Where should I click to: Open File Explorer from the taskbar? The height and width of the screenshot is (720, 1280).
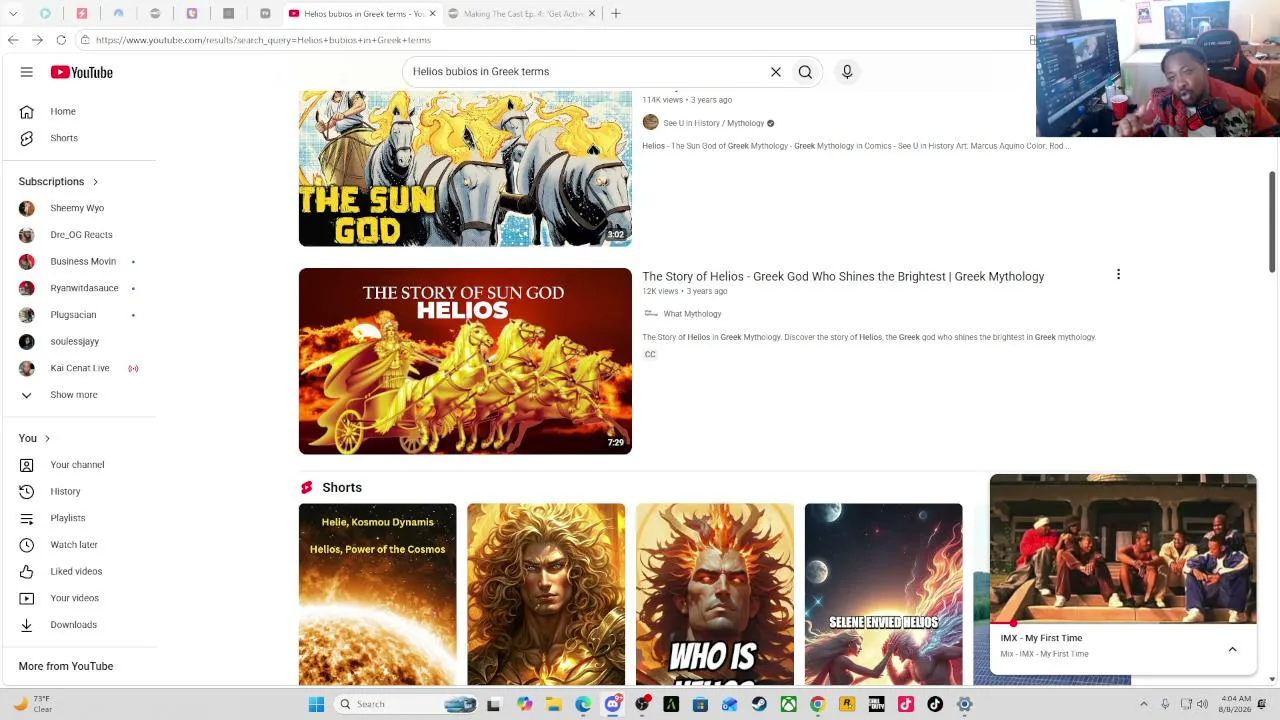point(554,704)
